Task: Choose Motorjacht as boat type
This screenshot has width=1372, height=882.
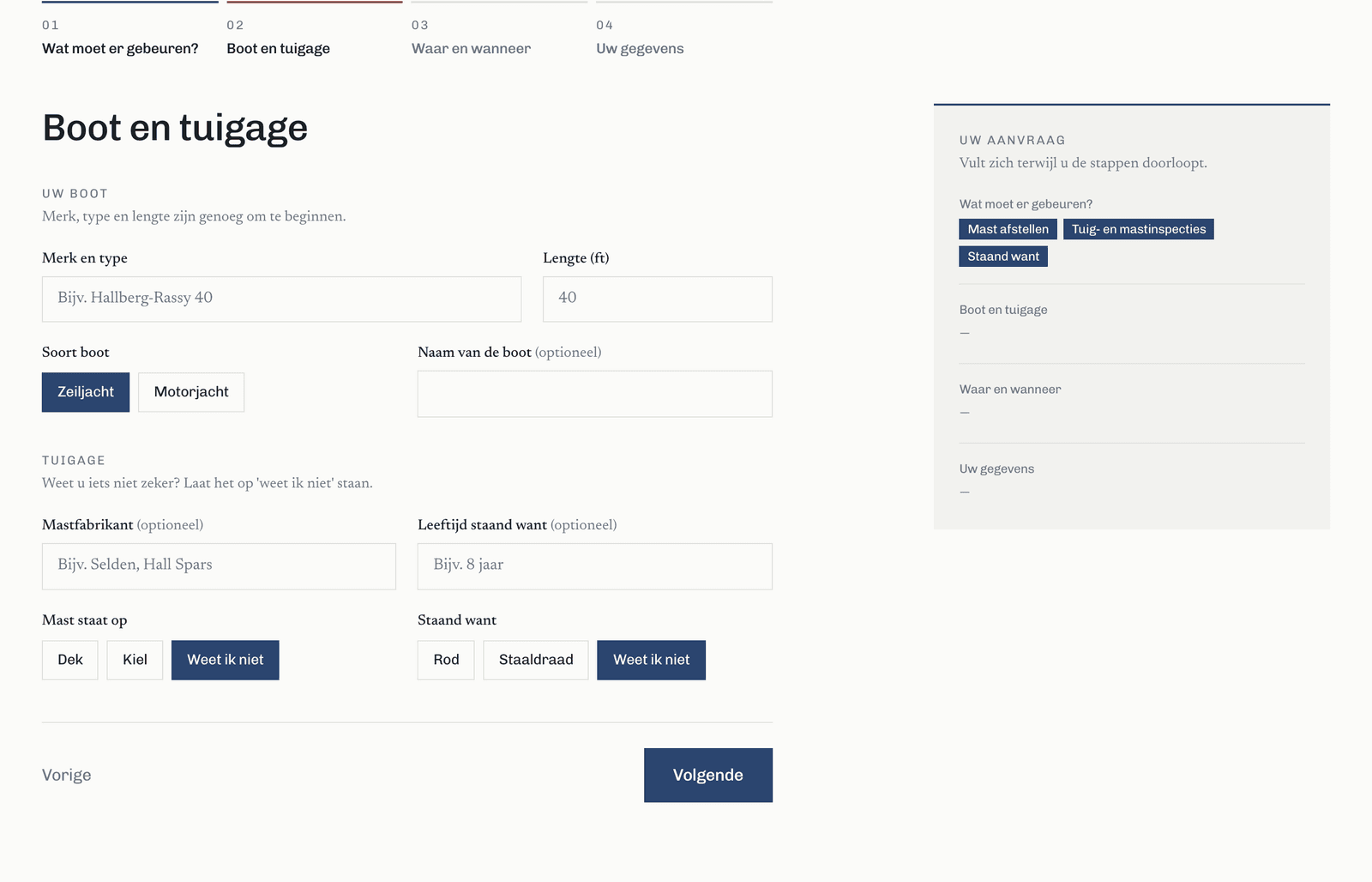Action: click(191, 392)
